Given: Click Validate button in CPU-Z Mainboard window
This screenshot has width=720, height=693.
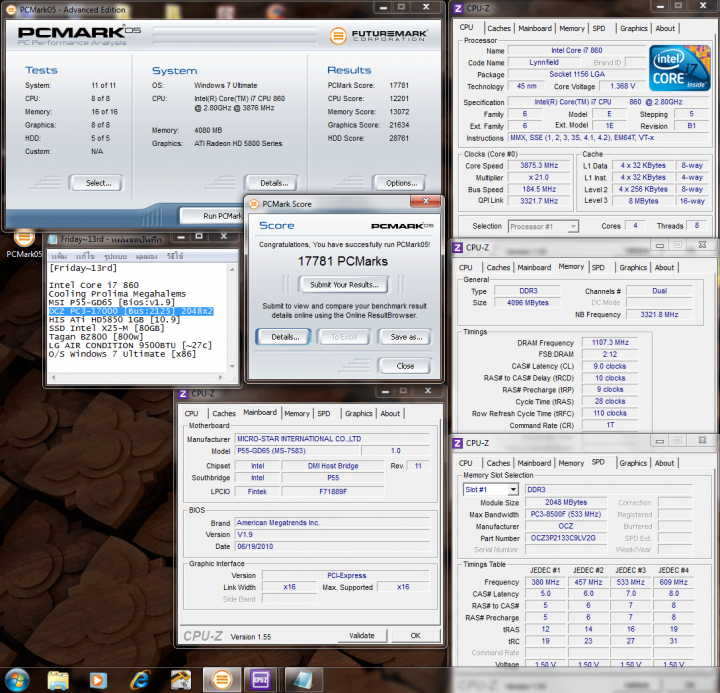Looking at the screenshot, I should [x=362, y=636].
